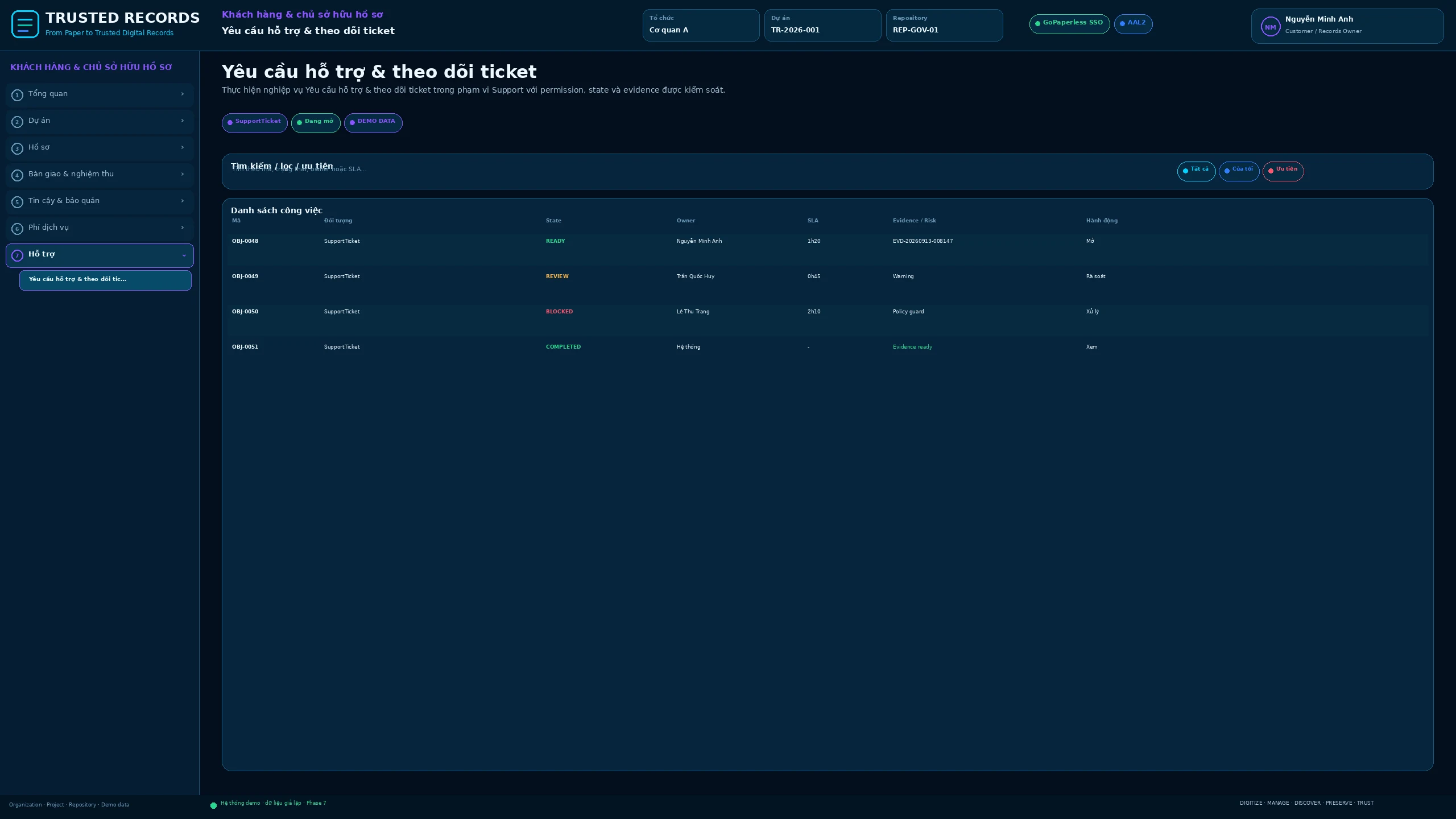This screenshot has height=819, width=1456.
Task: Click the green status dot in the footer
Action: pyautogui.click(x=214, y=805)
